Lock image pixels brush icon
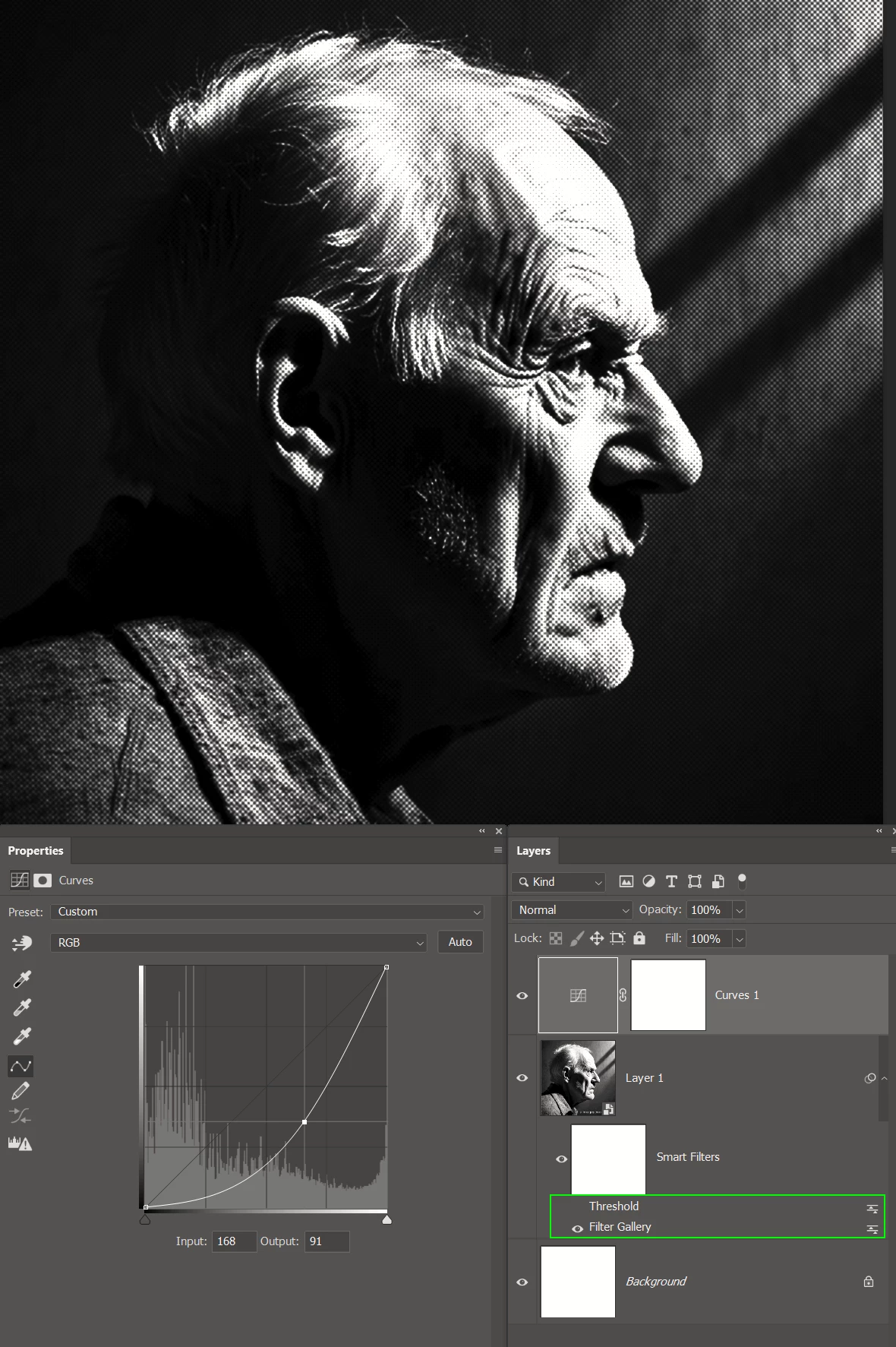 pyautogui.click(x=576, y=938)
